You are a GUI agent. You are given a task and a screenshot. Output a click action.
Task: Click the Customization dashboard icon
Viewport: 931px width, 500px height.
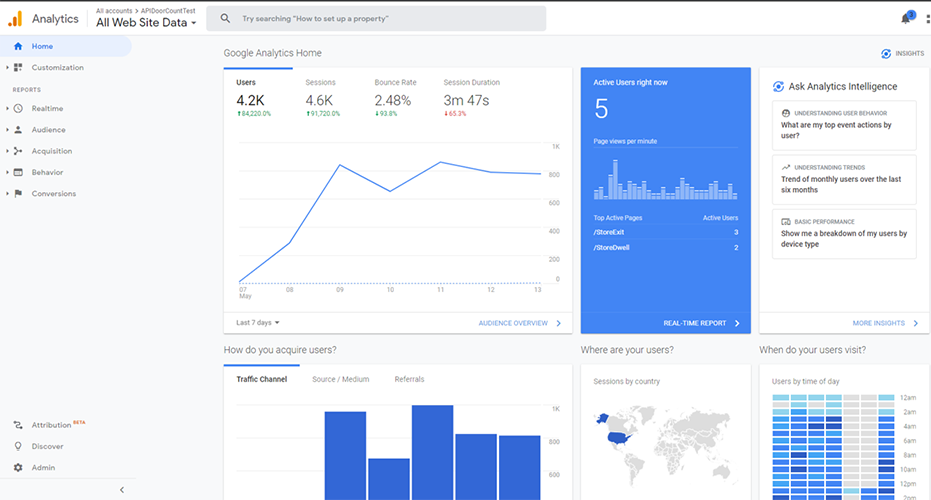[18, 68]
